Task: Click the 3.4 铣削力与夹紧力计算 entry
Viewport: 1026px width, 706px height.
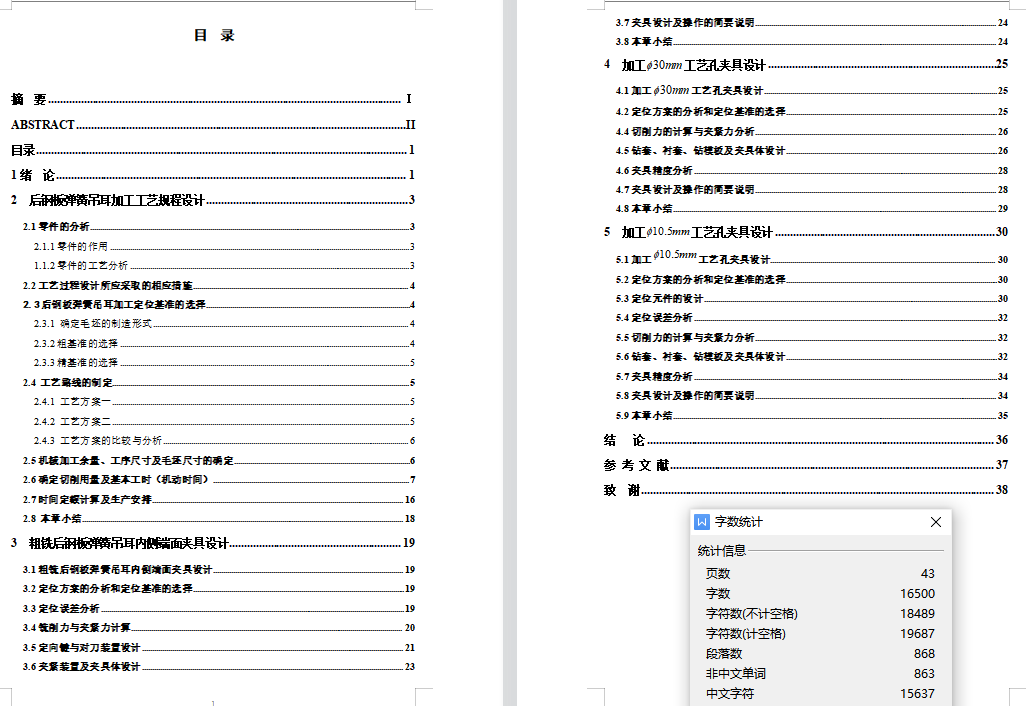Action: click(x=219, y=627)
